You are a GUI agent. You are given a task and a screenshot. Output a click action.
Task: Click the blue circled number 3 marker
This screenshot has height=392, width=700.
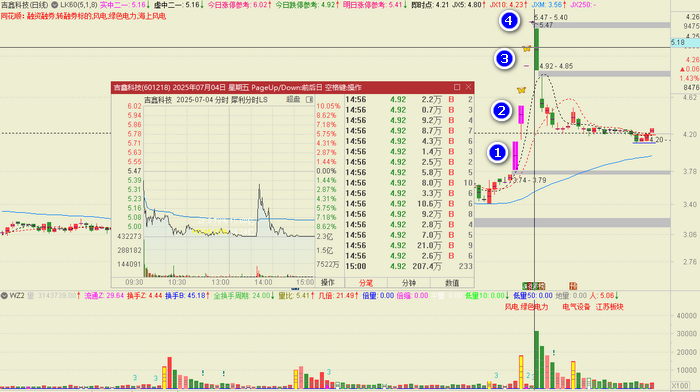504,58
